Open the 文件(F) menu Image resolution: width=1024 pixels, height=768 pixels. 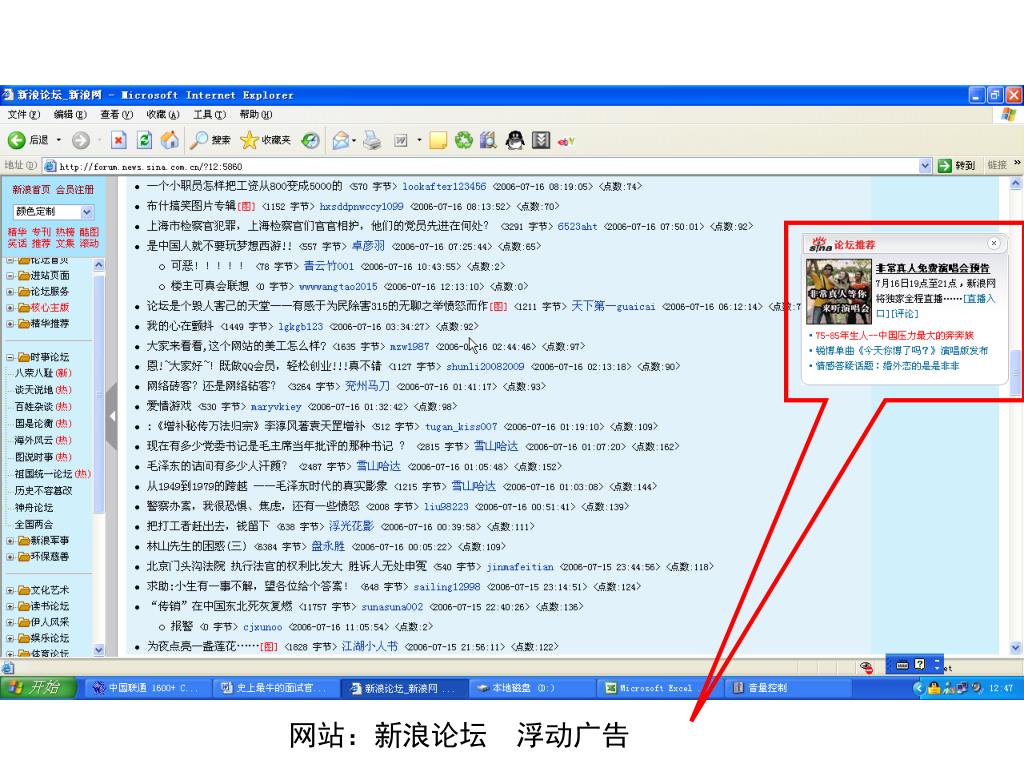[24, 114]
